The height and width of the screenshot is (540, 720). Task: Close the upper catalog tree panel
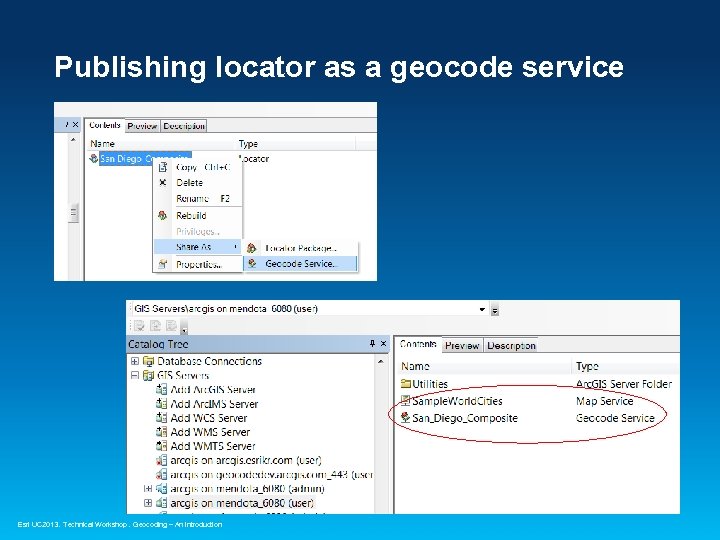click(x=76, y=124)
